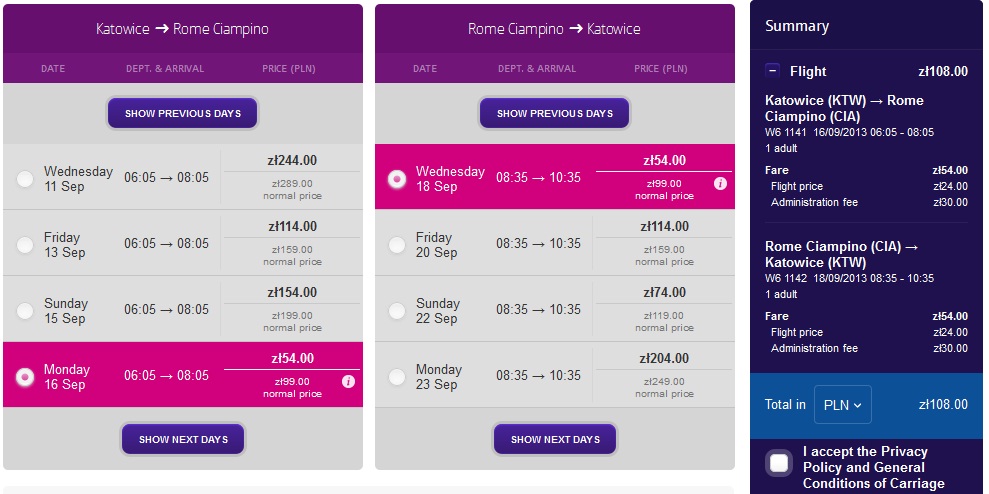Select the Friday 13 Sep outbound flight
Viewport: 989px width, 494px height.
25,245
